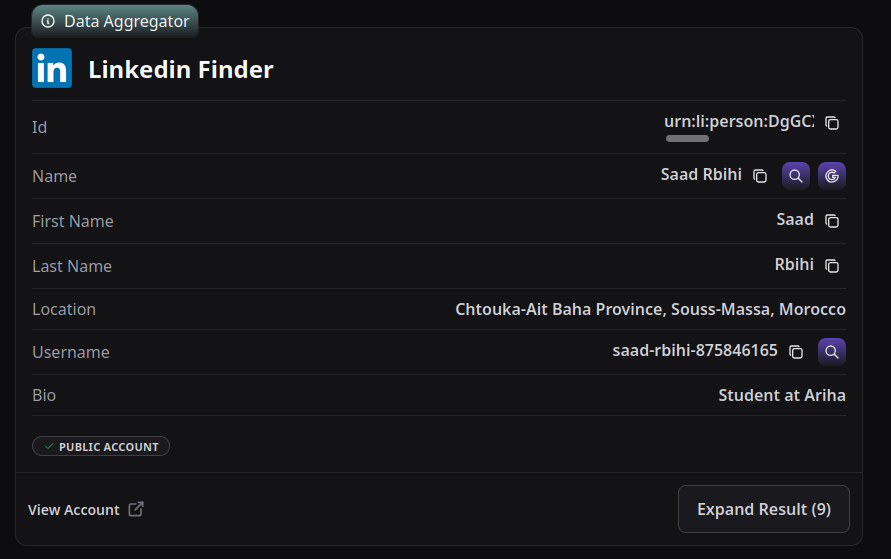Copy the Username value
Viewport: 891px width, 559px height.
(x=796, y=352)
